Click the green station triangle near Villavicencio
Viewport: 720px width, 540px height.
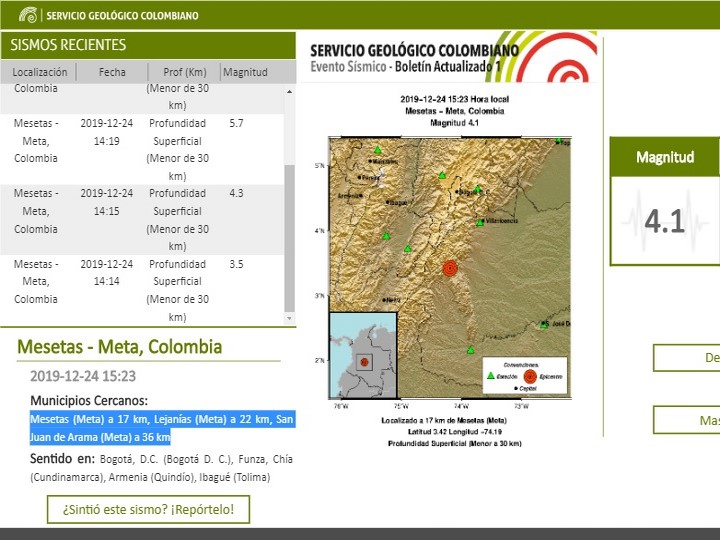480,223
